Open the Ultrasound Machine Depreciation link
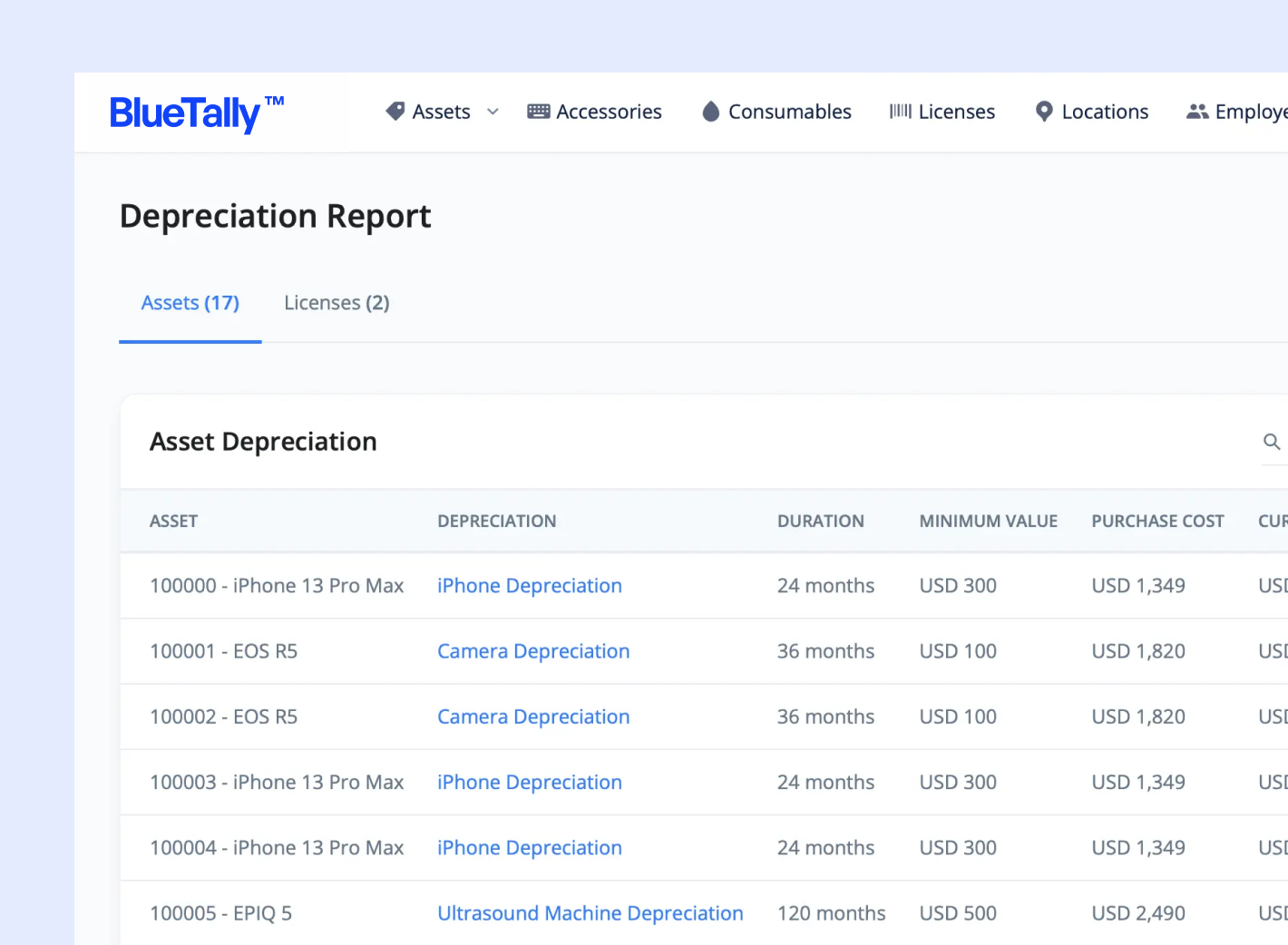The height and width of the screenshot is (945, 1288). (x=590, y=913)
